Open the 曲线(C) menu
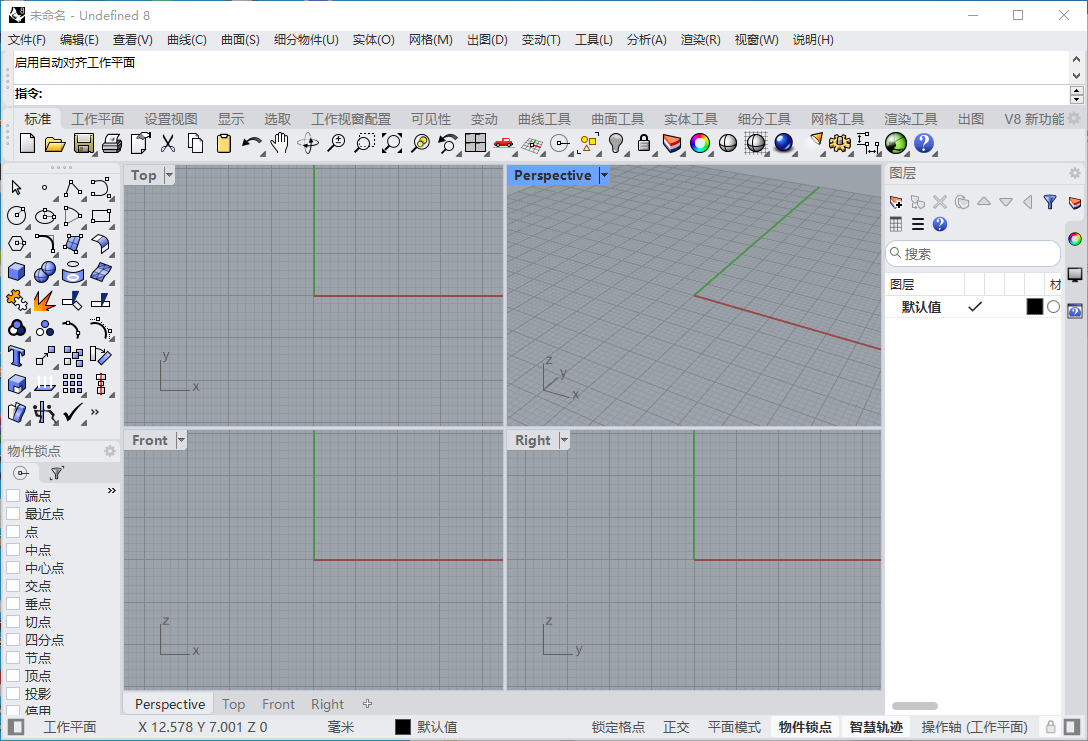 (x=187, y=40)
